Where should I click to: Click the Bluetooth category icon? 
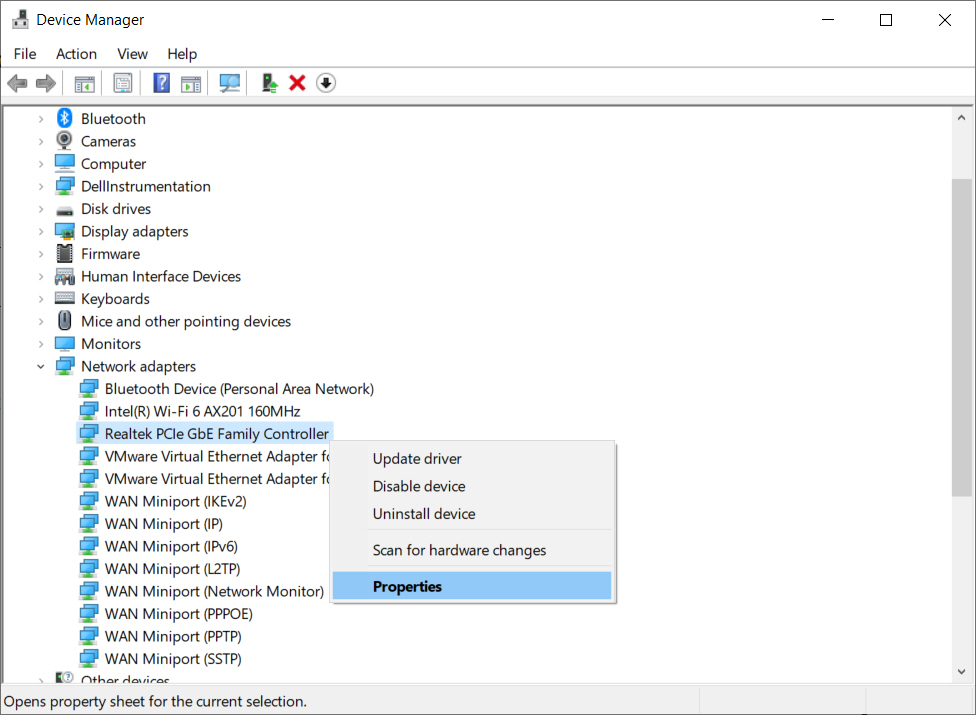click(x=65, y=118)
